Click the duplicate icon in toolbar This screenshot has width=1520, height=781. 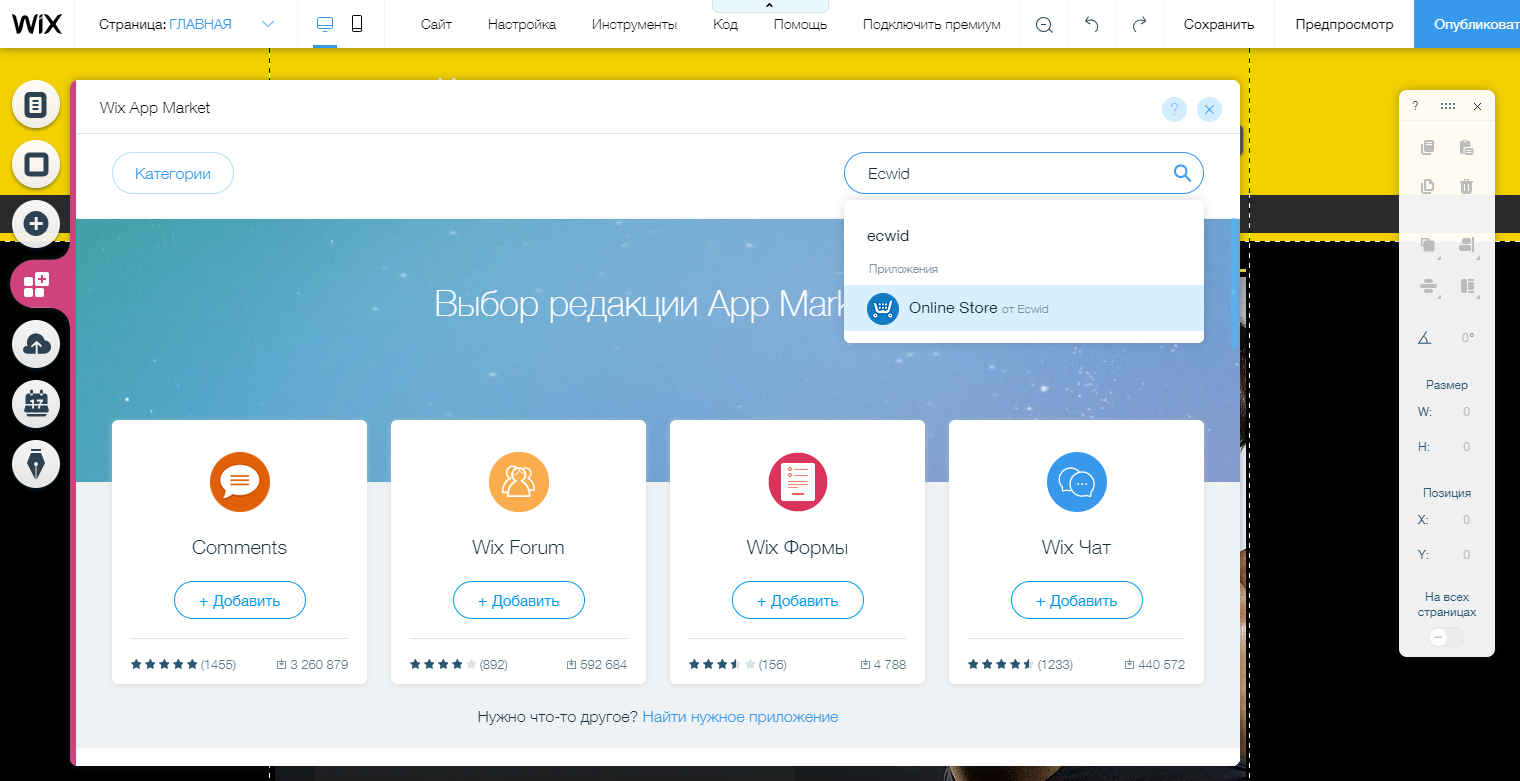point(1428,186)
